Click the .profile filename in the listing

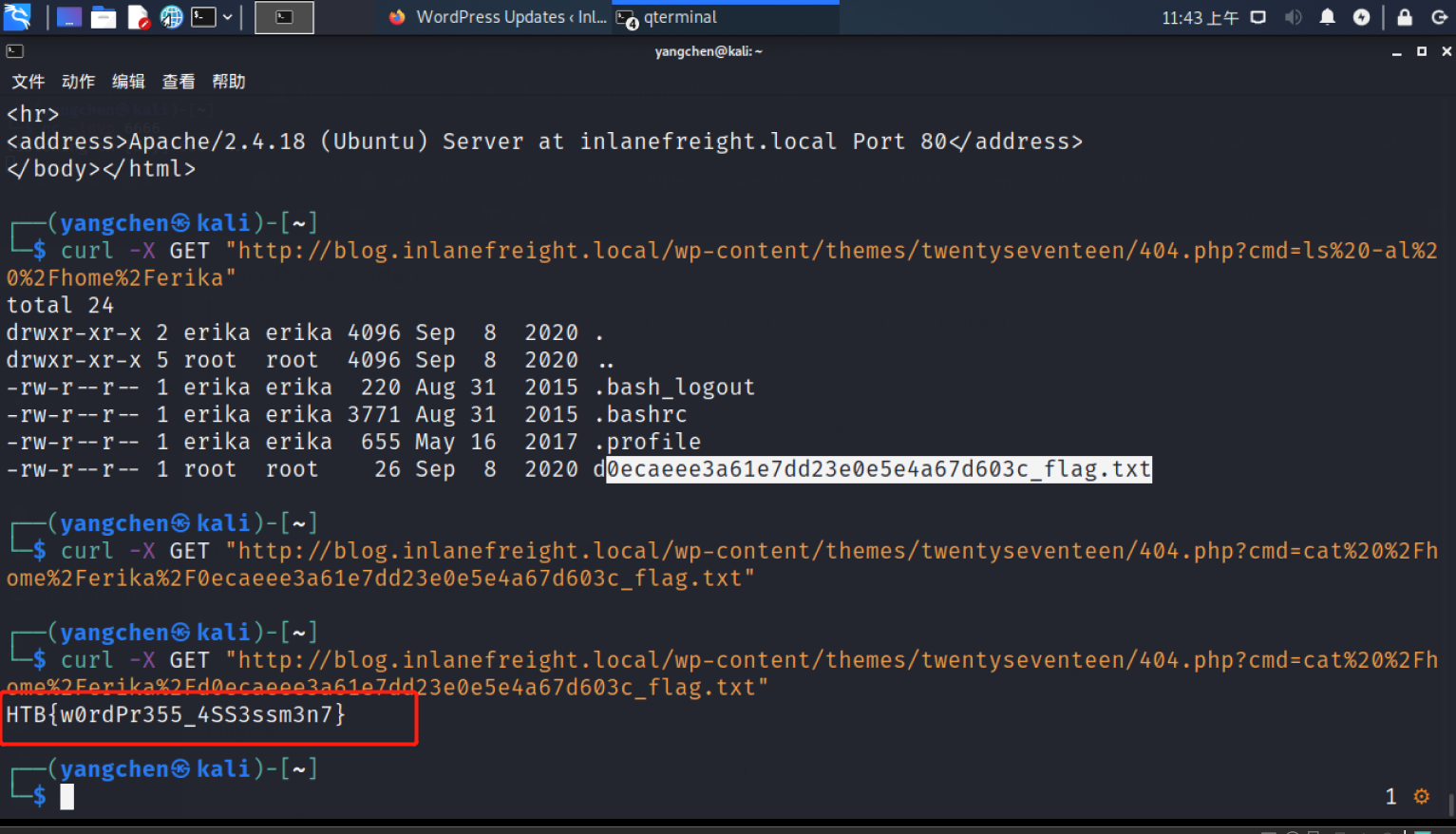648,443
